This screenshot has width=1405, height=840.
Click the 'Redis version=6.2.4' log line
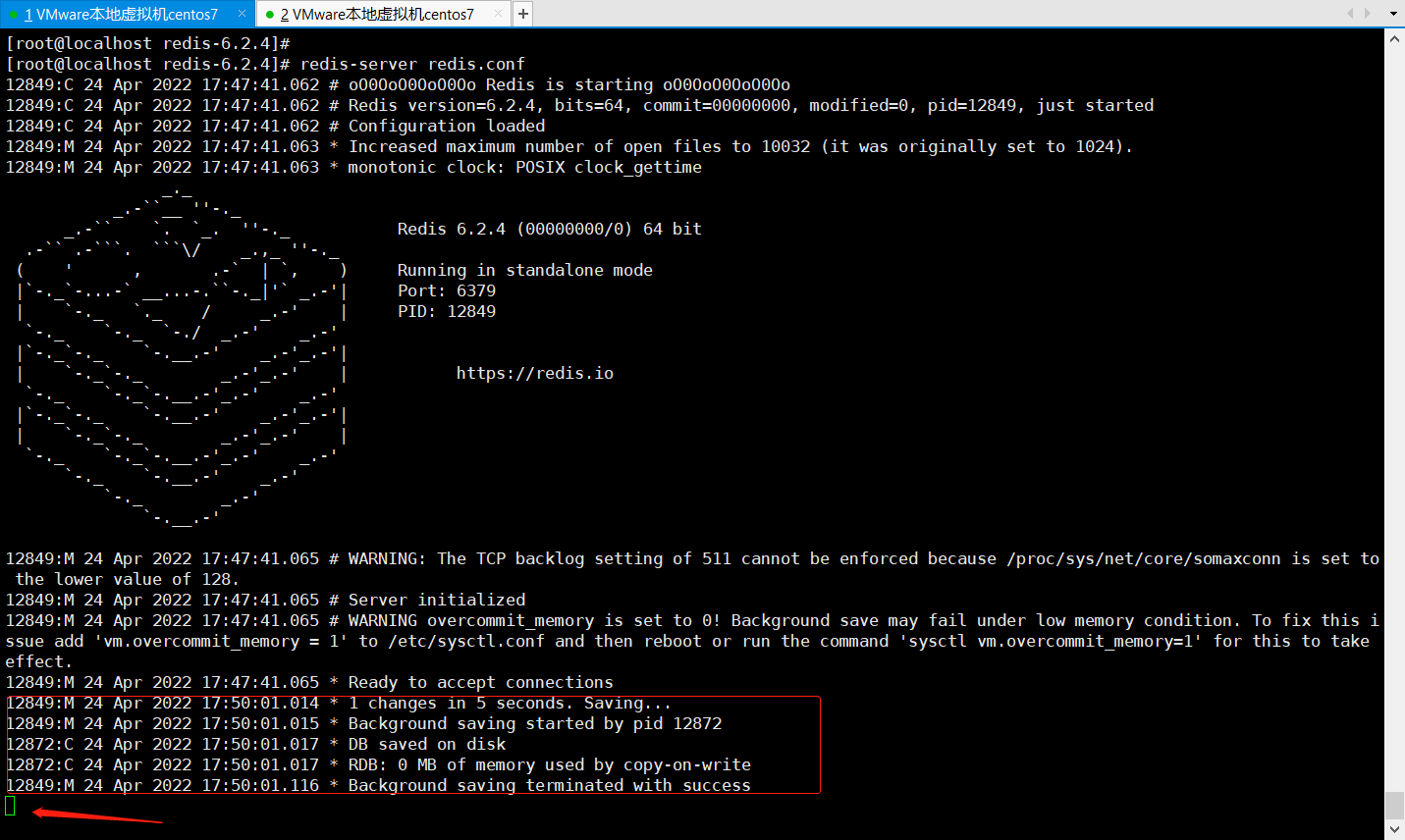[579, 105]
